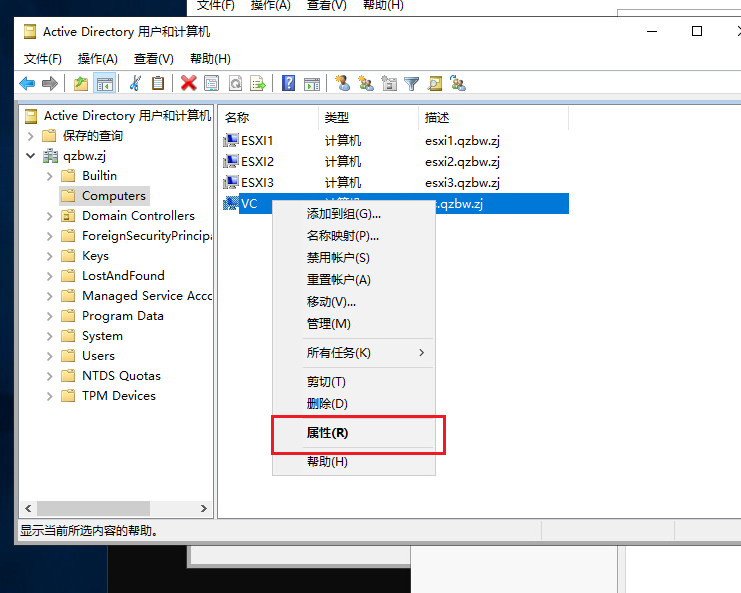
Task: Select the ESXI2 computer entry
Action: click(x=257, y=162)
